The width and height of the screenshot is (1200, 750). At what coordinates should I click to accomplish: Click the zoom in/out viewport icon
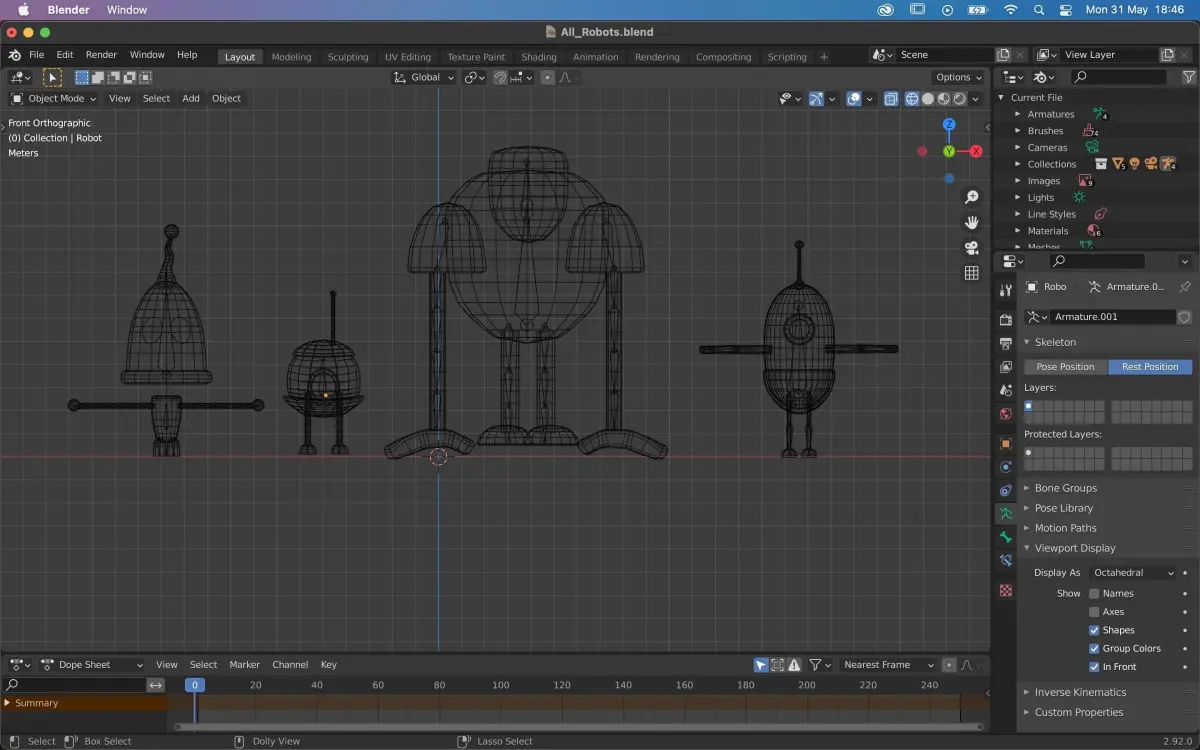pyautogui.click(x=971, y=197)
